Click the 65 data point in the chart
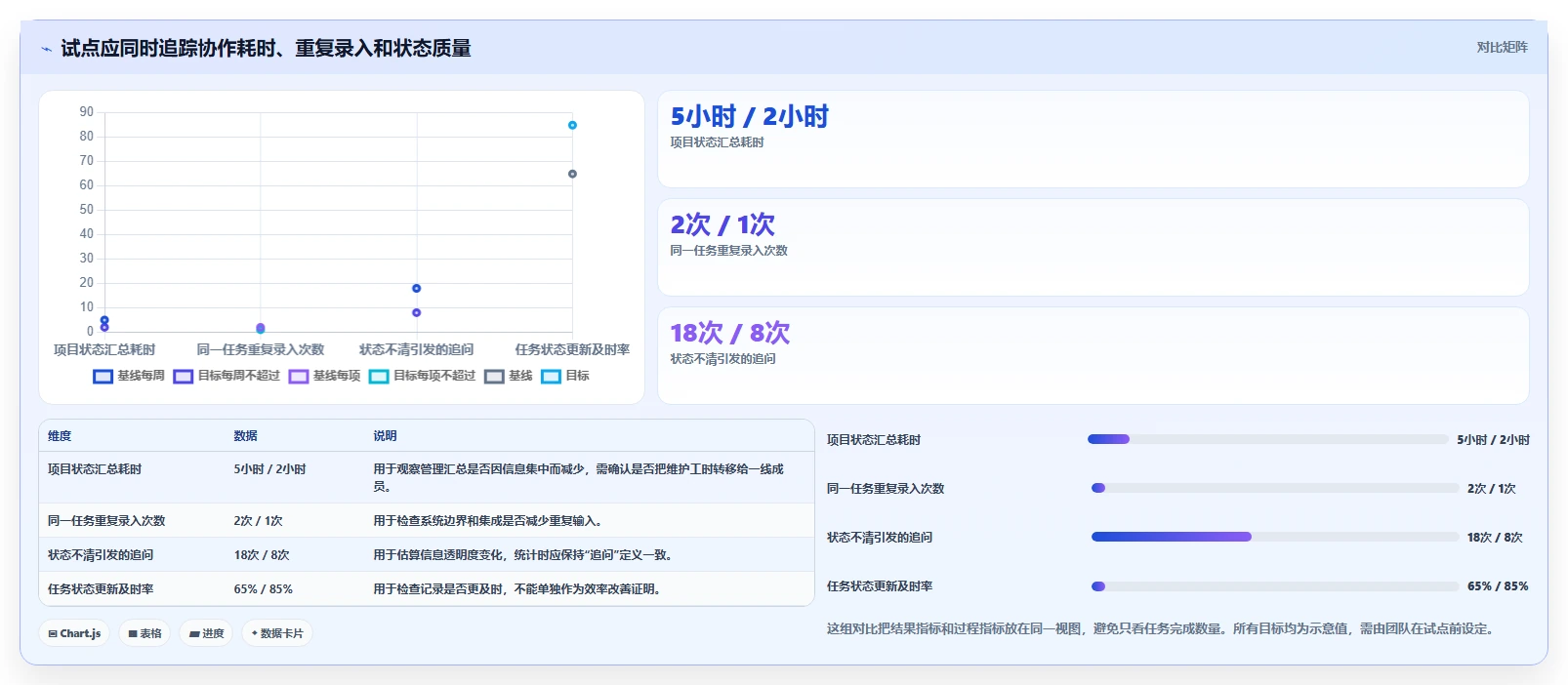Image resolution: width=1568 pixels, height=685 pixels. 572,174
